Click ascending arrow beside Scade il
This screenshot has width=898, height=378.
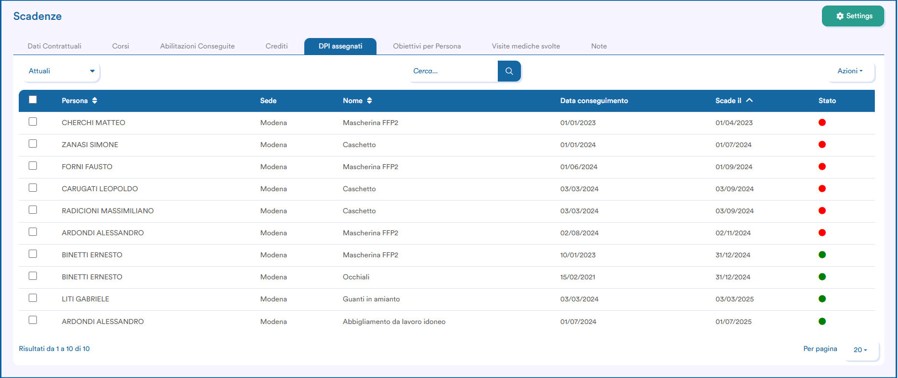[750, 100]
